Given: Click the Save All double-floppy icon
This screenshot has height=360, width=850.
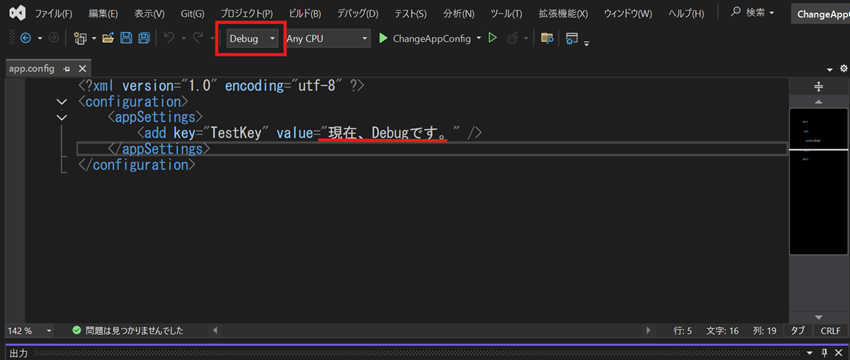Looking at the screenshot, I should tap(144, 38).
